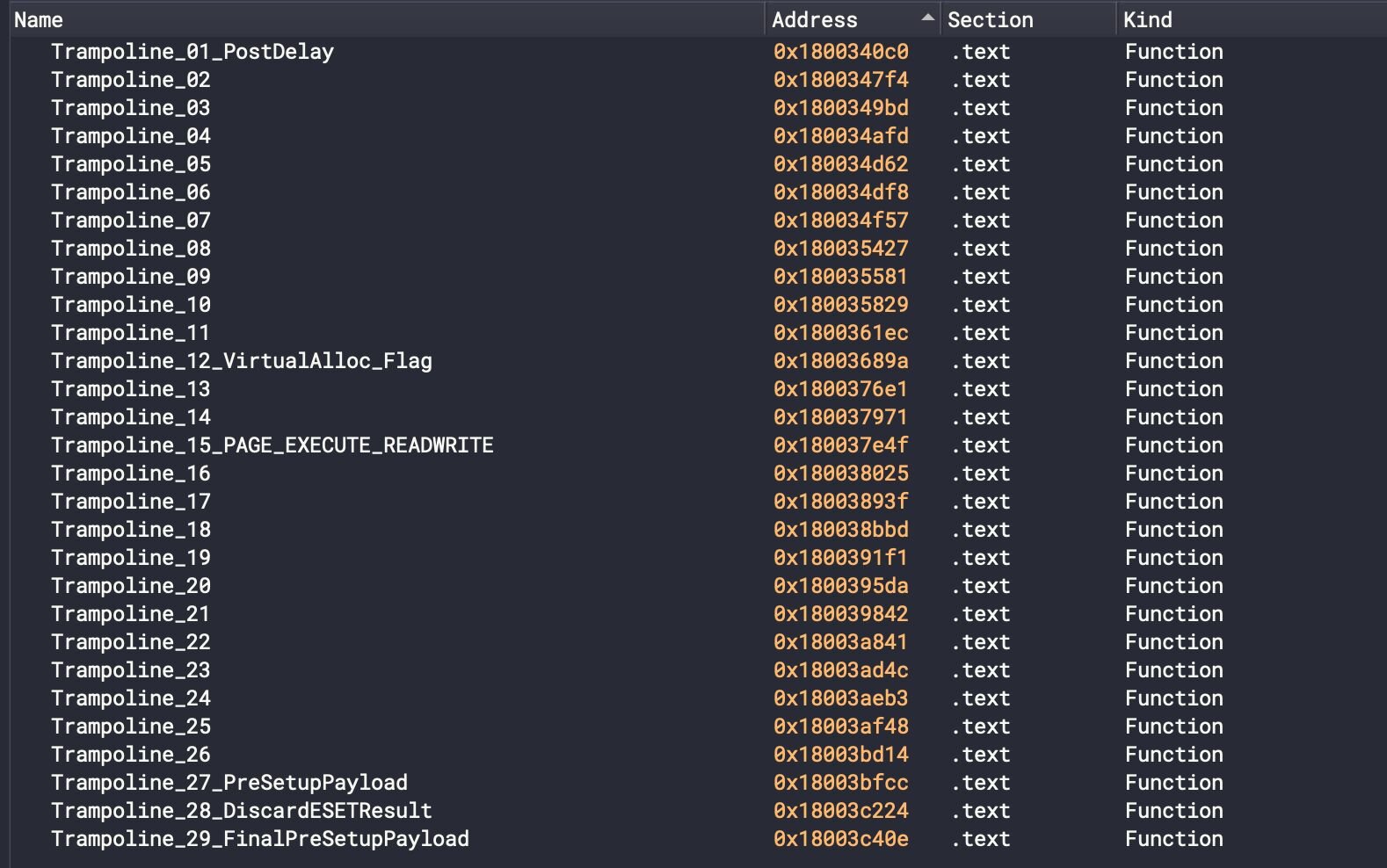Viewport: 1387px width, 868px height.
Task: Click address 0x18003689a
Action: coord(840,361)
